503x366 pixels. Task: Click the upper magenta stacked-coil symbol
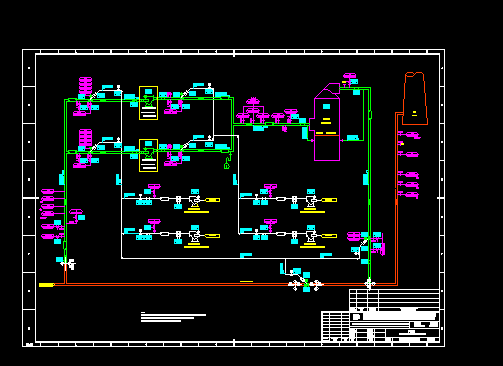point(85,86)
